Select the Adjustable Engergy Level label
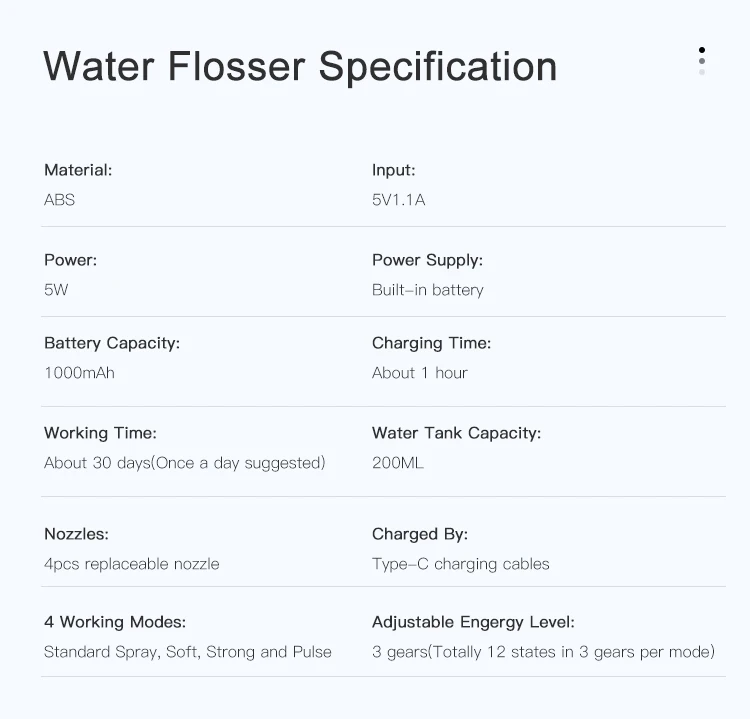The image size is (750, 719). tap(473, 622)
